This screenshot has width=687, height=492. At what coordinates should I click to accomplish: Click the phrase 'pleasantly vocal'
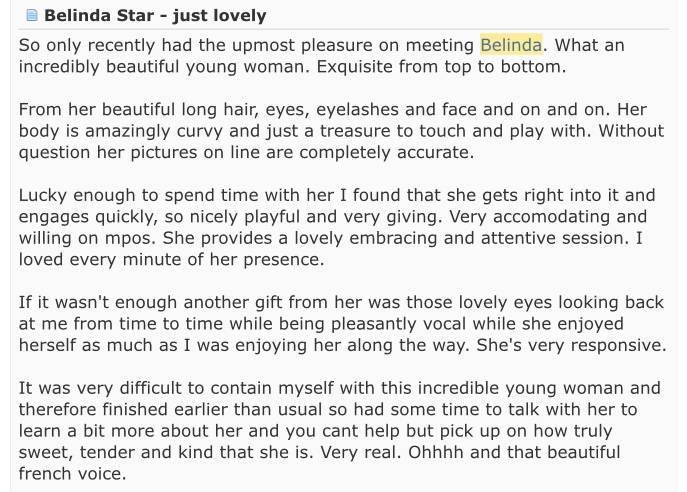tap(399, 324)
